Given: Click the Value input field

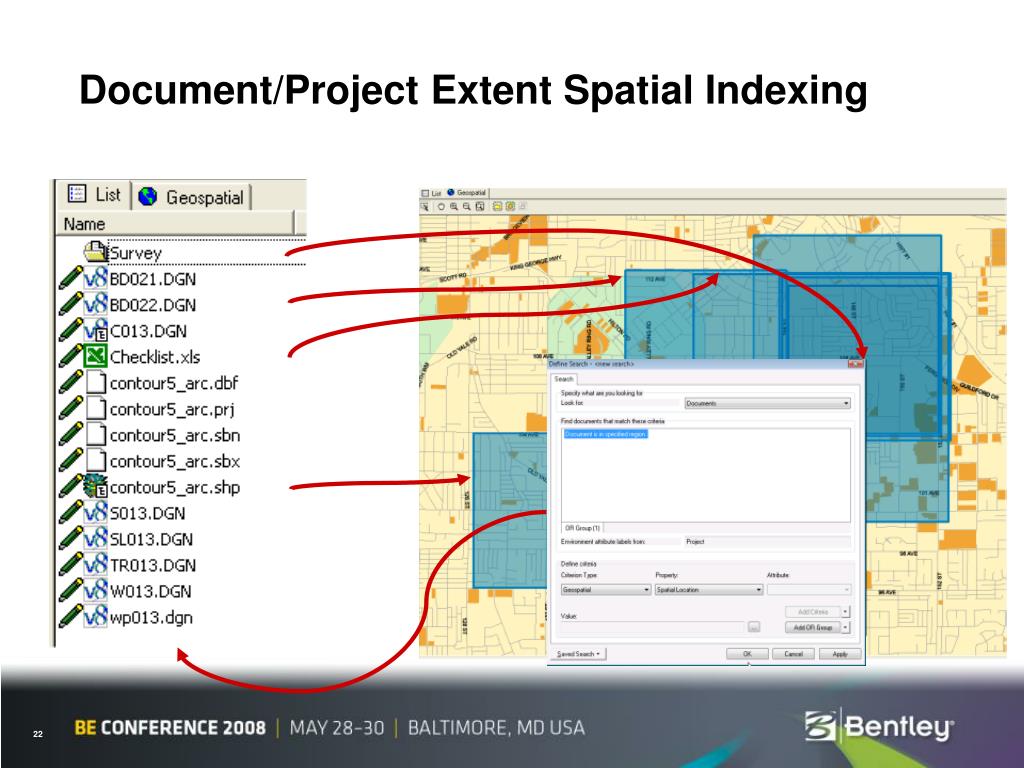Looking at the screenshot, I should (652, 627).
